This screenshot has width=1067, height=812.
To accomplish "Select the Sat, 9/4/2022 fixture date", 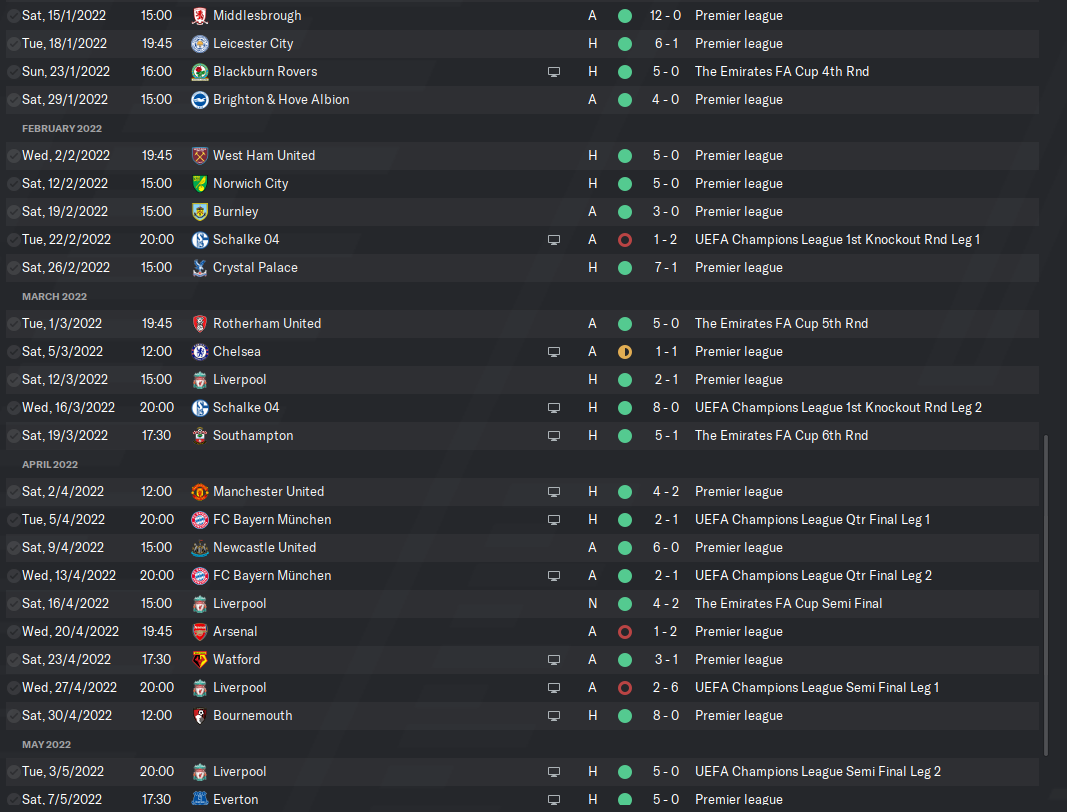I will pos(62,548).
